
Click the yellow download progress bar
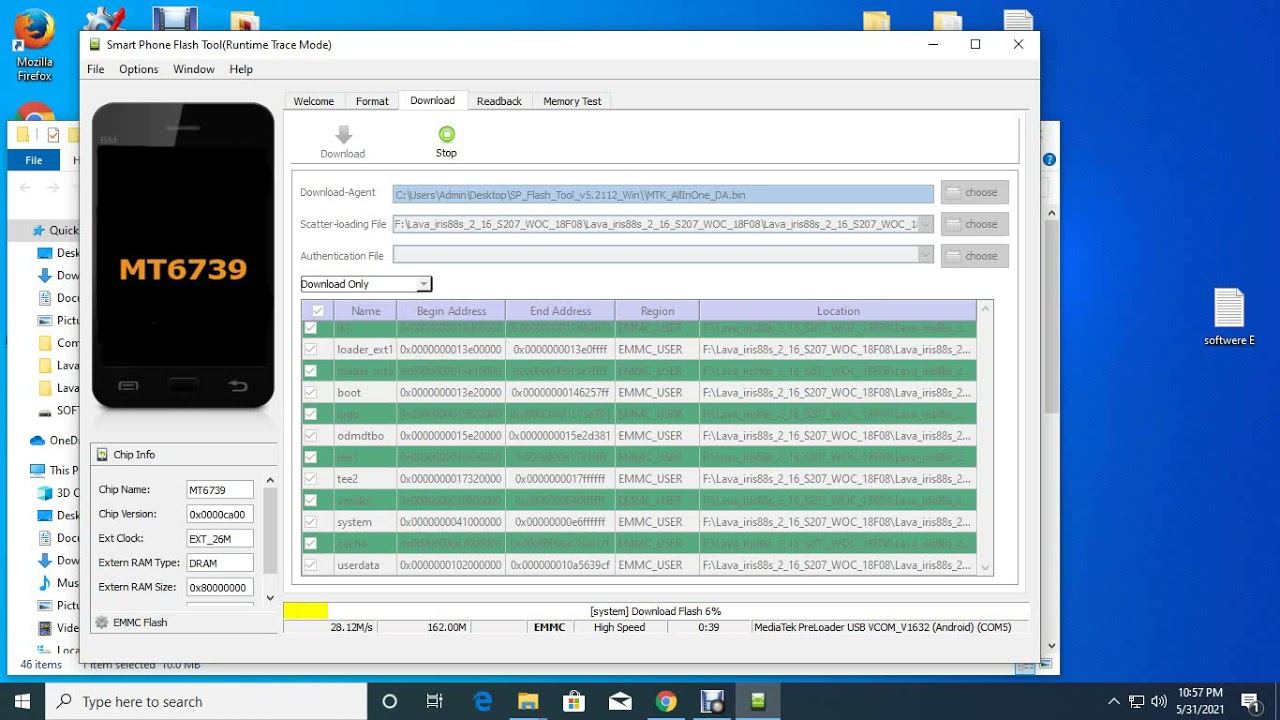tap(305, 610)
